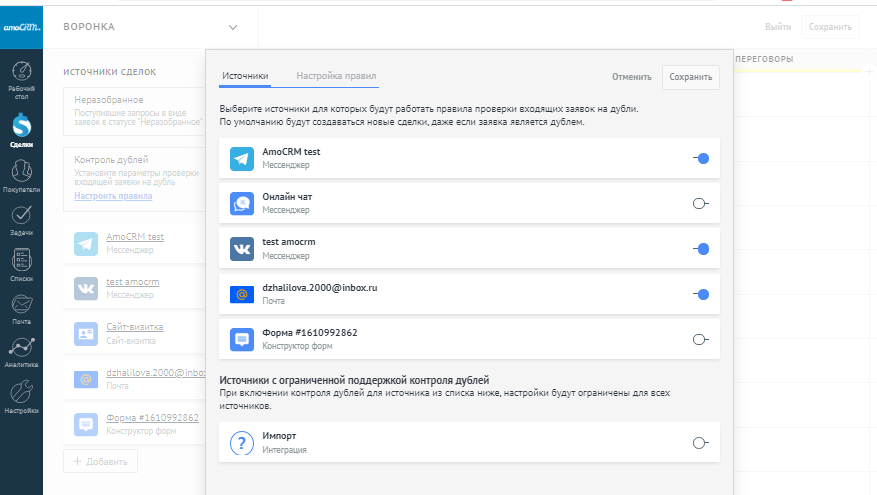
Task: Open Почта mail icon in sidebar
Action: pyautogui.click(x=21, y=306)
